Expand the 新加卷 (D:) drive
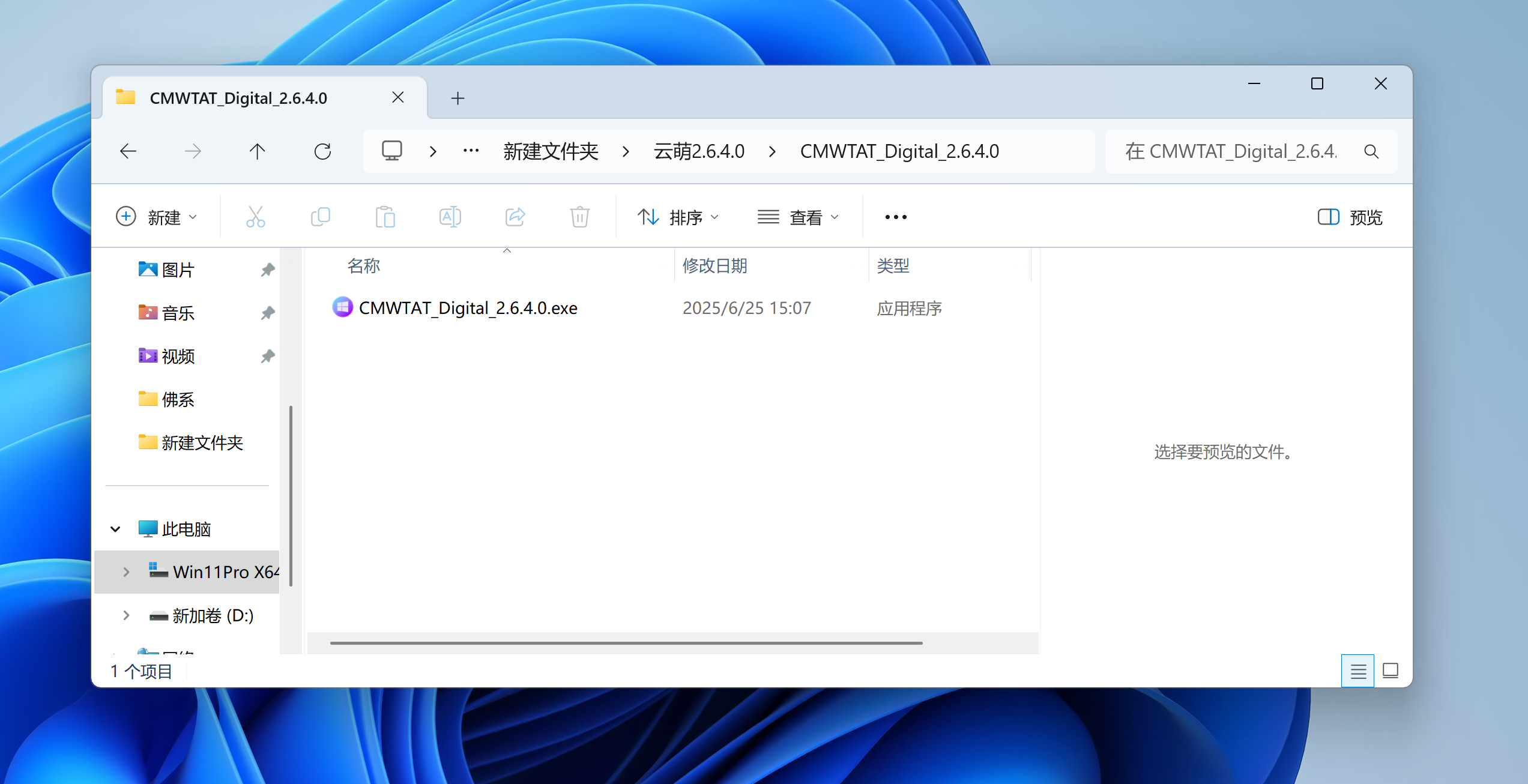Screen dimensions: 1528x784 pos(126,615)
